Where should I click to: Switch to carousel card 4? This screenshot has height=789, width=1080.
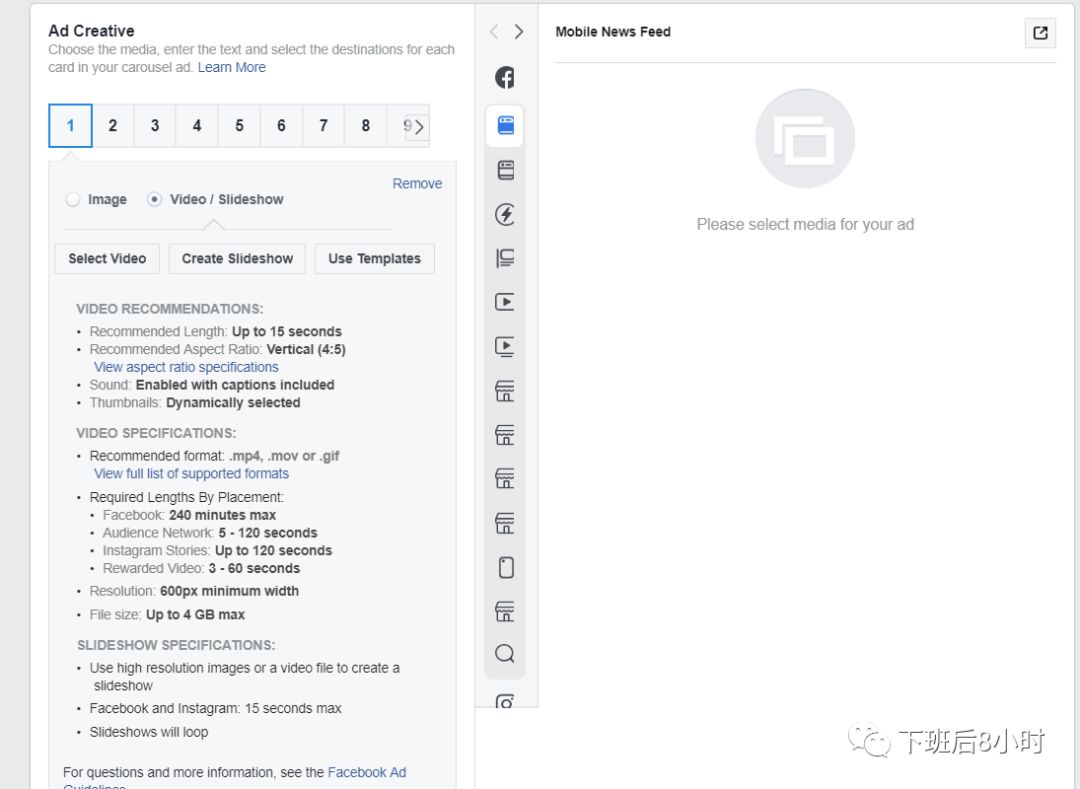[197, 125]
